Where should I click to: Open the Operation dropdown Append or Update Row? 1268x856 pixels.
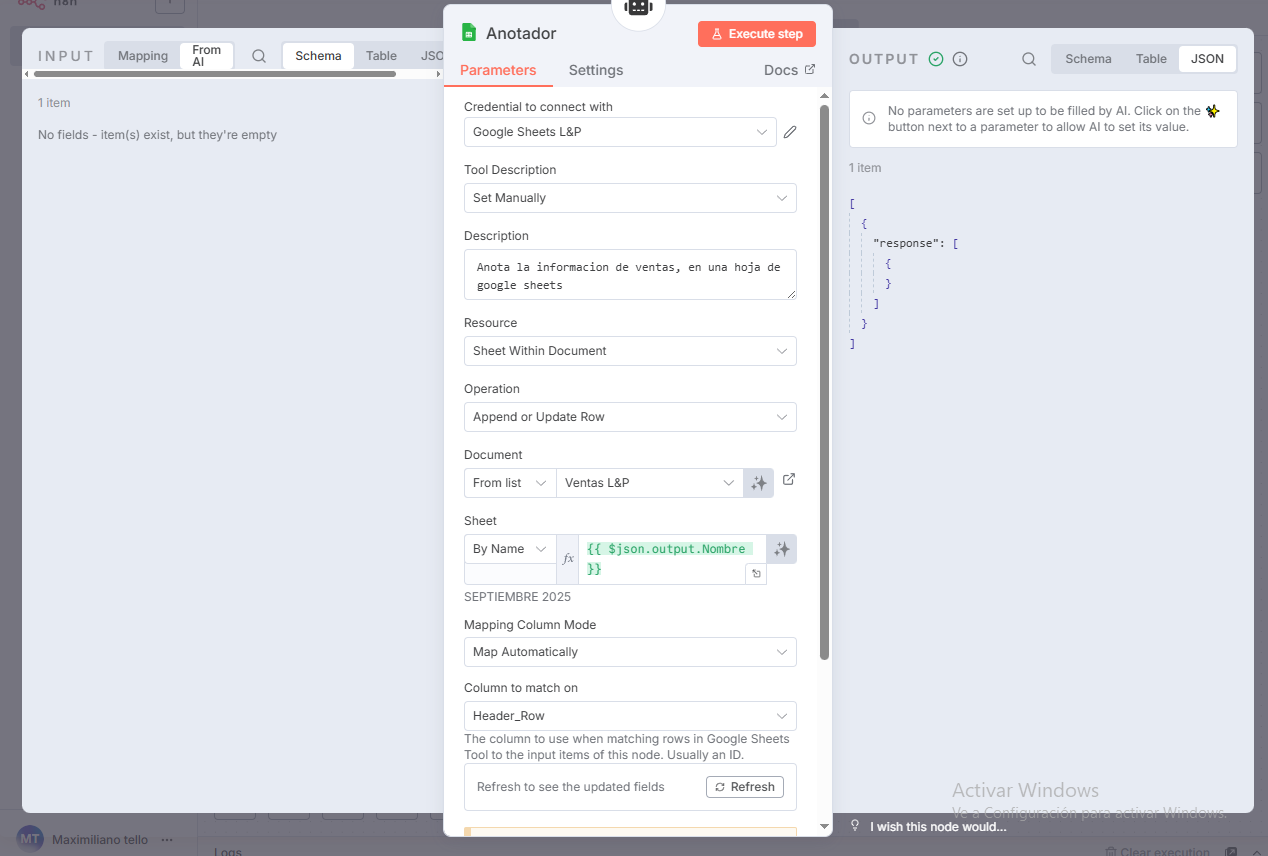click(630, 417)
